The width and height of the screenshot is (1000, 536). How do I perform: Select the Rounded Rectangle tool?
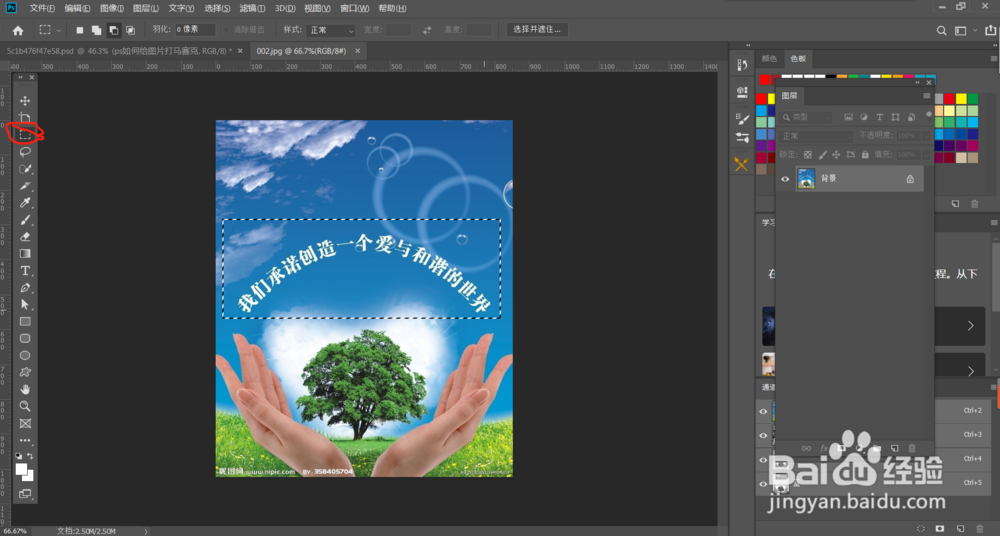point(25,338)
